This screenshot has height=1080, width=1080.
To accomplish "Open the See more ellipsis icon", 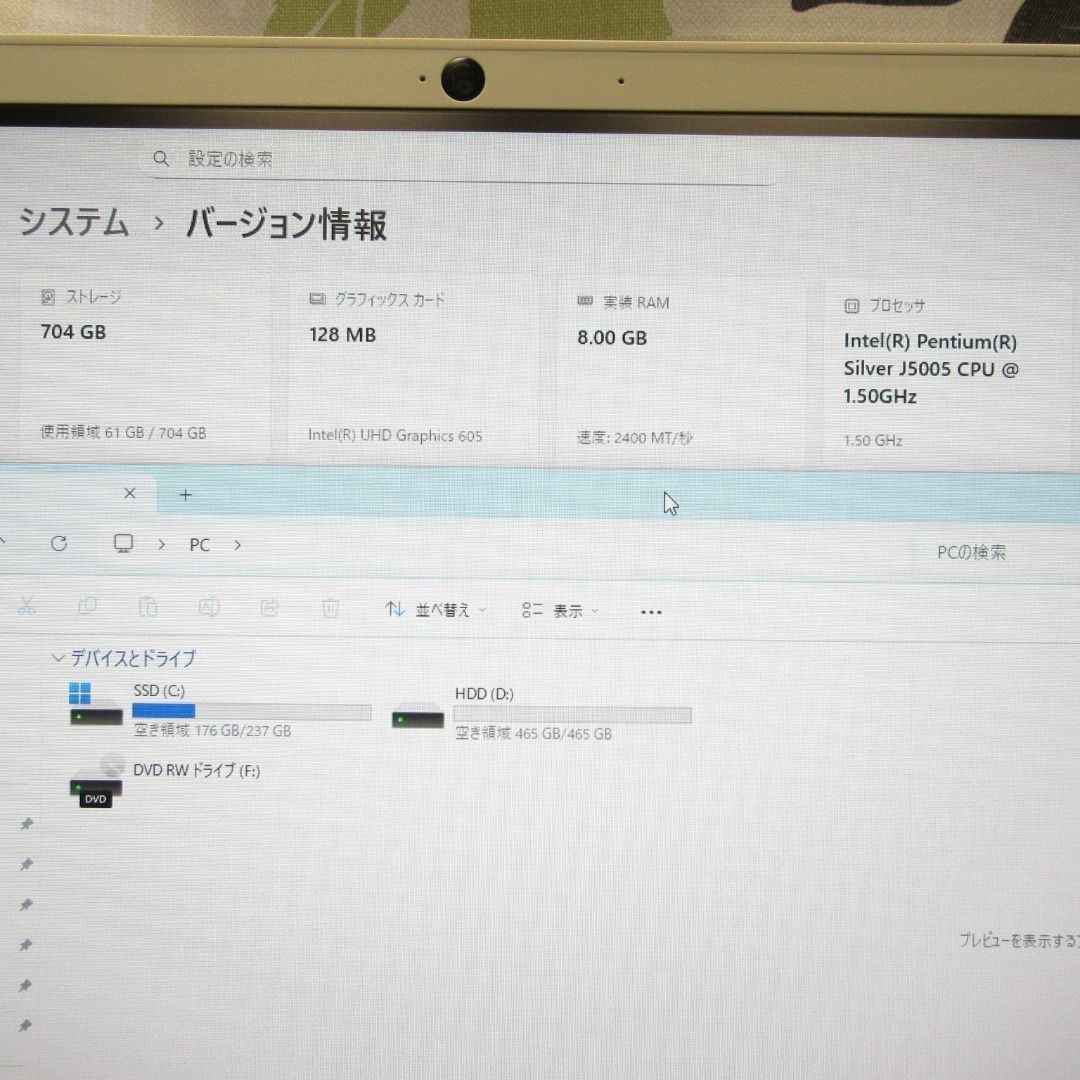I will point(651,611).
